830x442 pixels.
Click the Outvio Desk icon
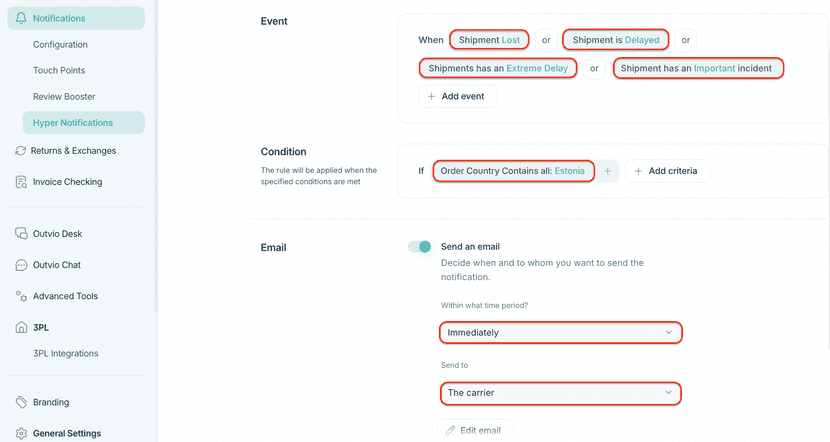21,234
